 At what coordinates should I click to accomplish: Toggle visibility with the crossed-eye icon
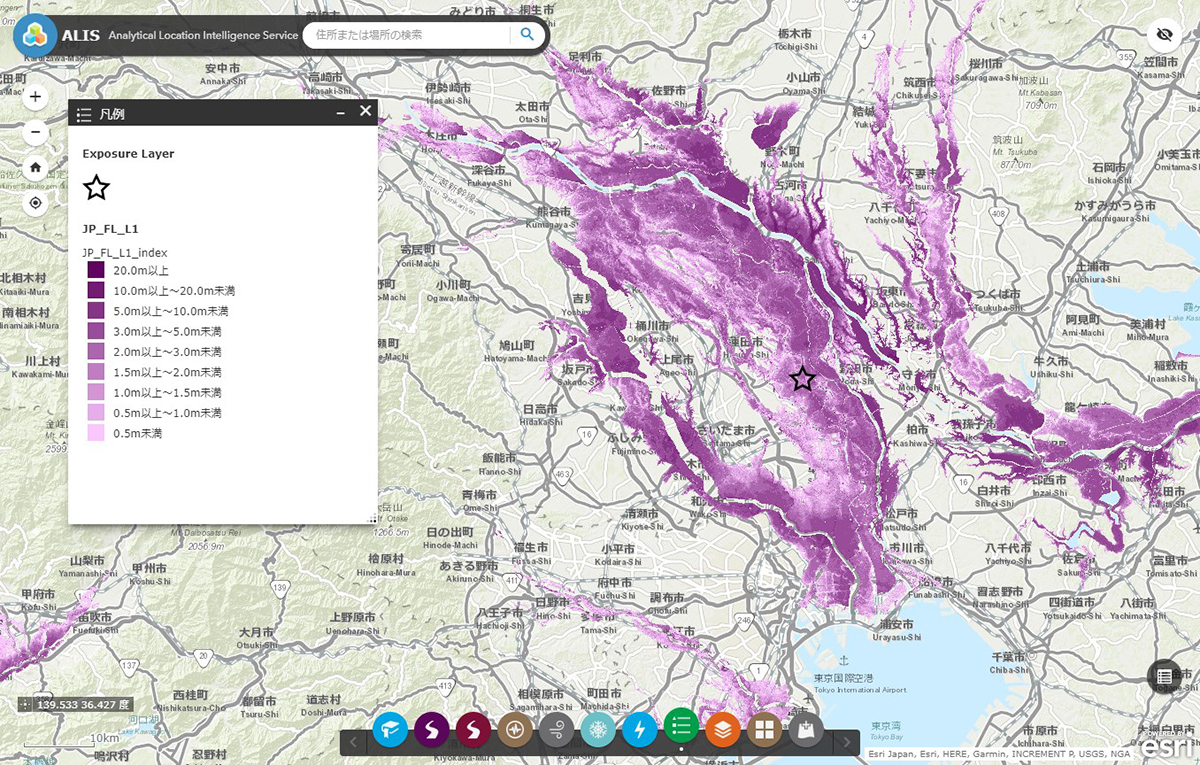click(1164, 35)
